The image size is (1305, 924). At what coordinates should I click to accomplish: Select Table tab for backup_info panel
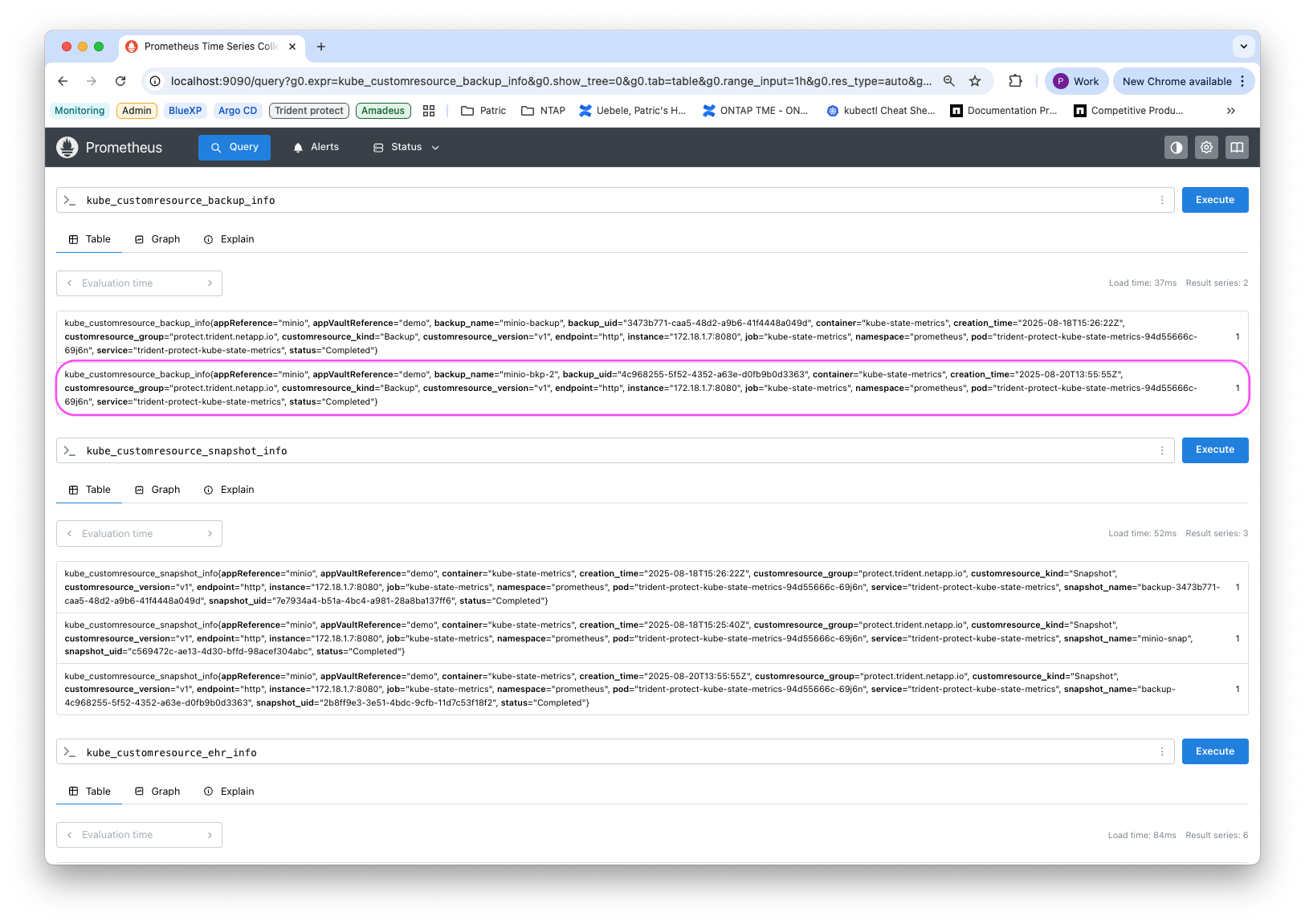(89, 239)
